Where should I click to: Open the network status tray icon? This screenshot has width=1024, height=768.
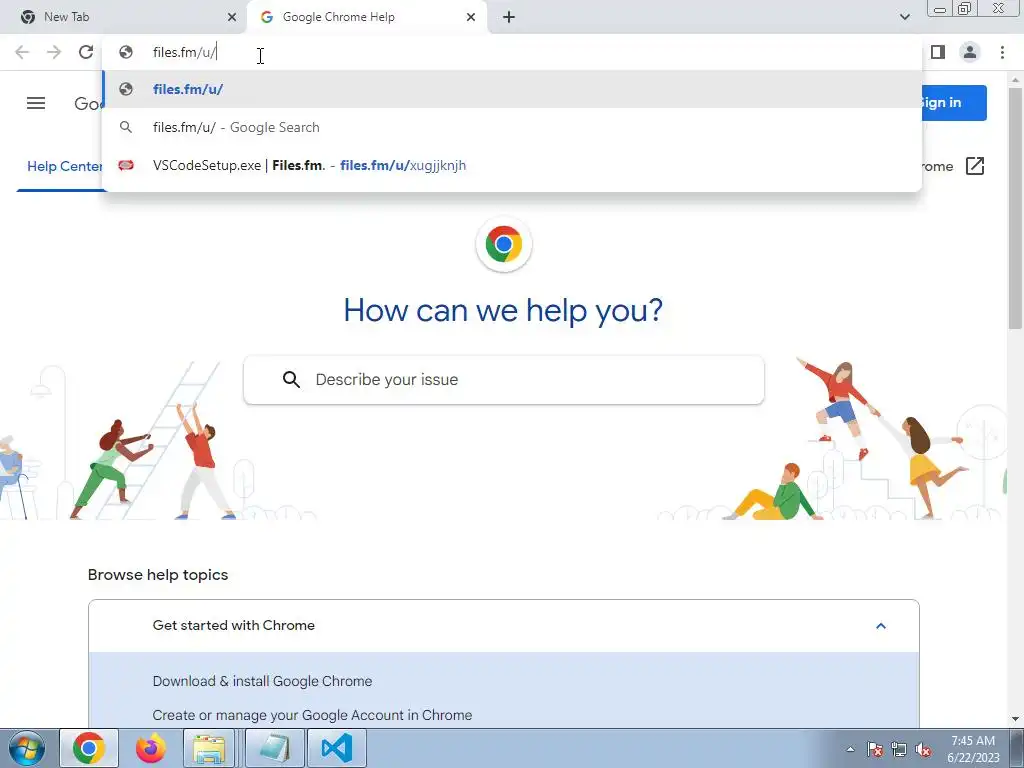pos(899,749)
